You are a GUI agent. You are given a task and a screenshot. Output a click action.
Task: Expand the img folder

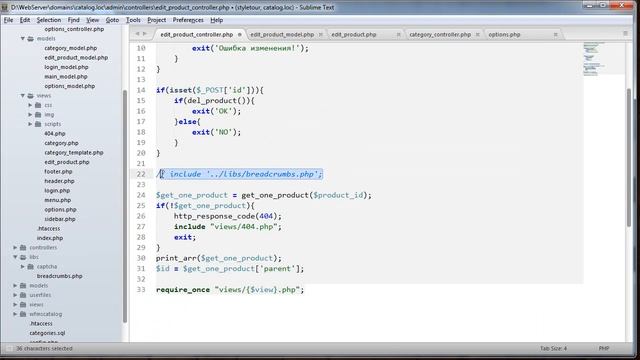(x=30, y=115)
